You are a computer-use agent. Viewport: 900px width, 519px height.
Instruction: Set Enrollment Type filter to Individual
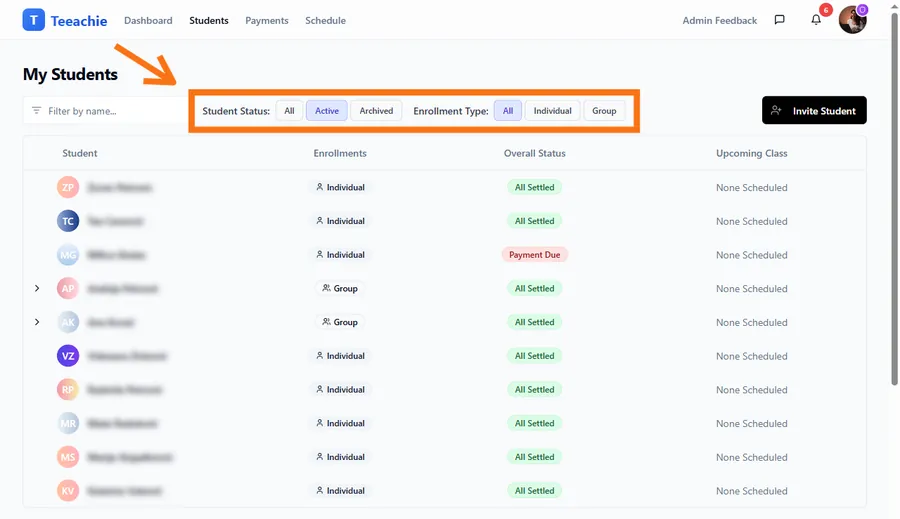[x=552, y=111]
